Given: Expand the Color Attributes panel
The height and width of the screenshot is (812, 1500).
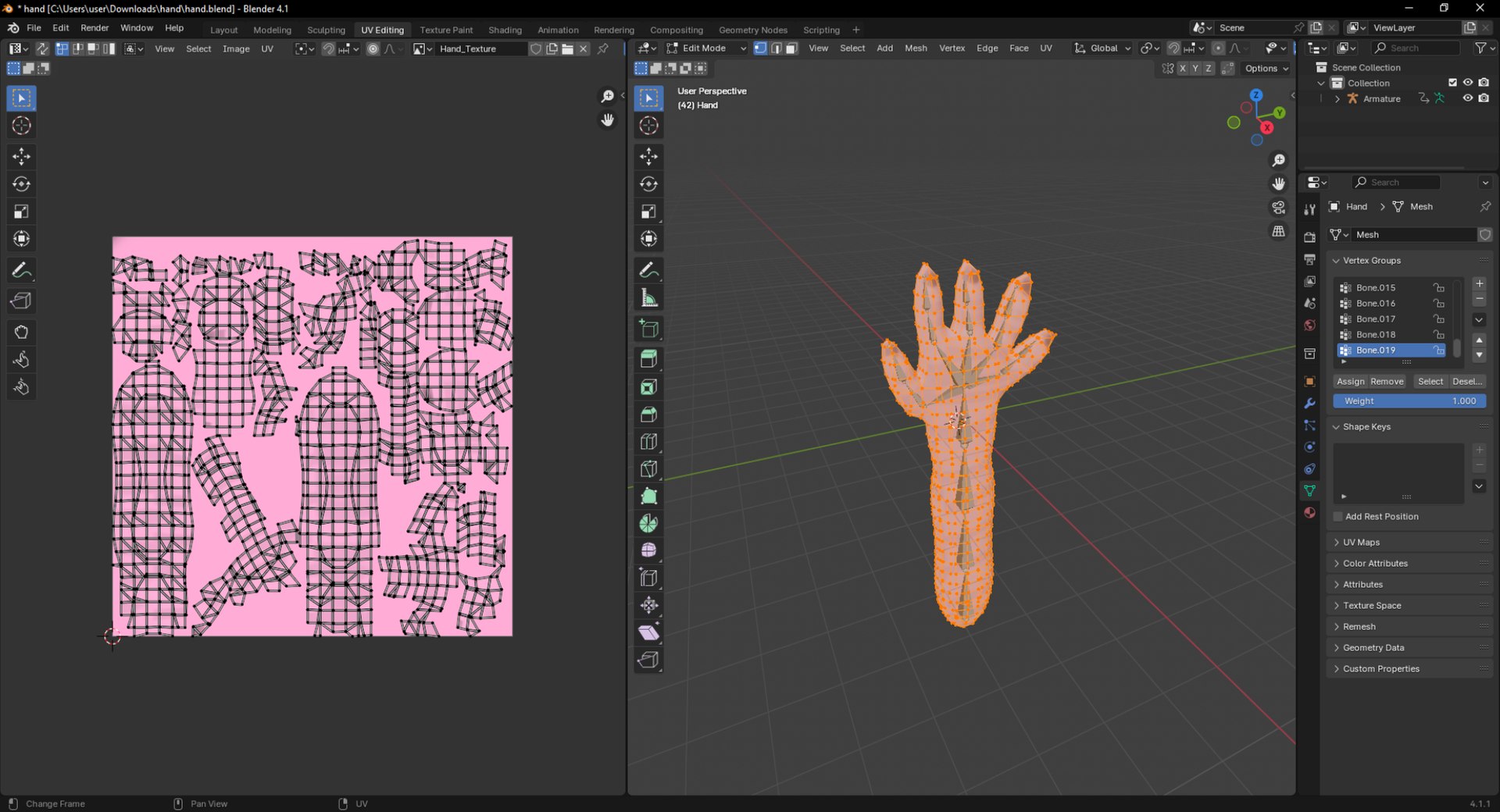Looking at the screenshot, I should [x=1409, y=563].
